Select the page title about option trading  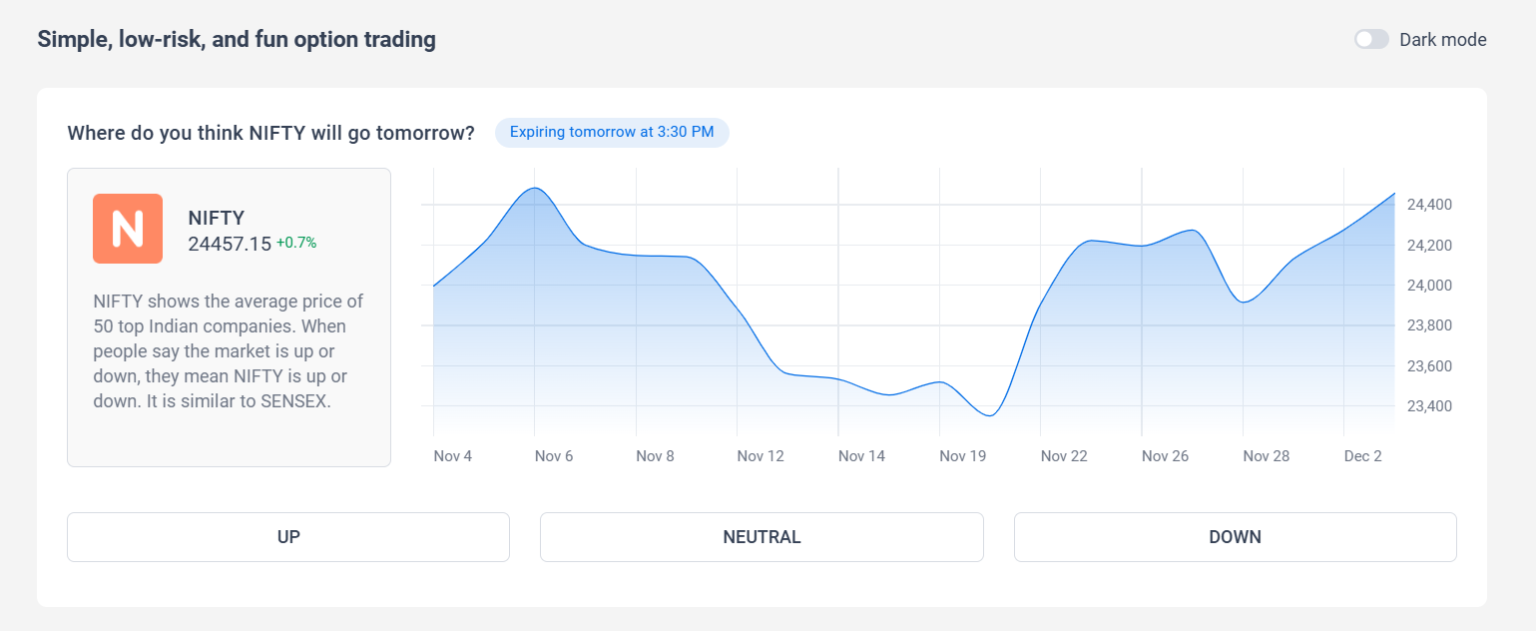(236, 39)
